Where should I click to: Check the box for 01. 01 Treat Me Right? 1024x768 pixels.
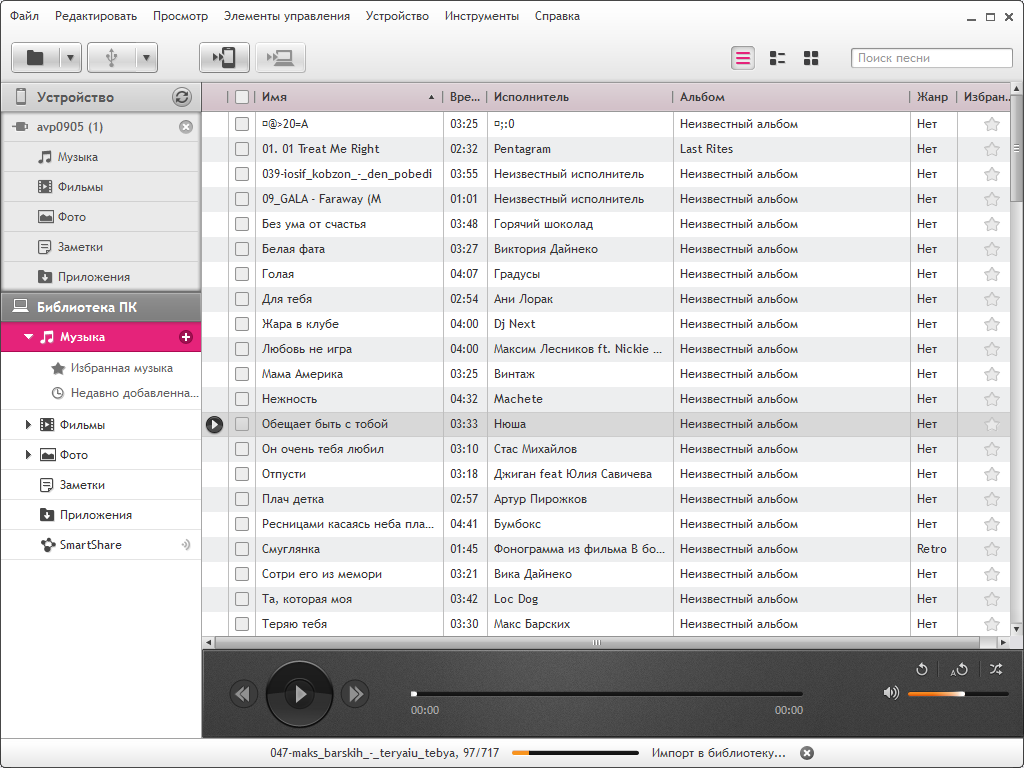pos(242,149)
